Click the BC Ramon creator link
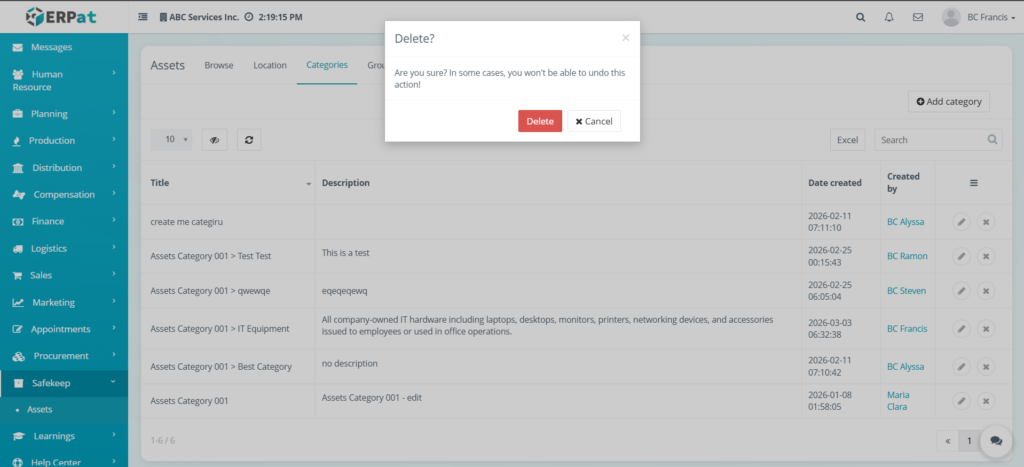Viewport: 1024px width, 467px height. tap(907, 256)
